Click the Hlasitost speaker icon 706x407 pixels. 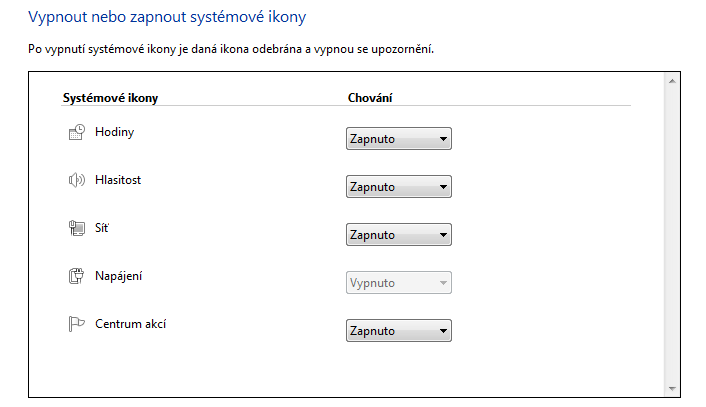coord(77,180)
